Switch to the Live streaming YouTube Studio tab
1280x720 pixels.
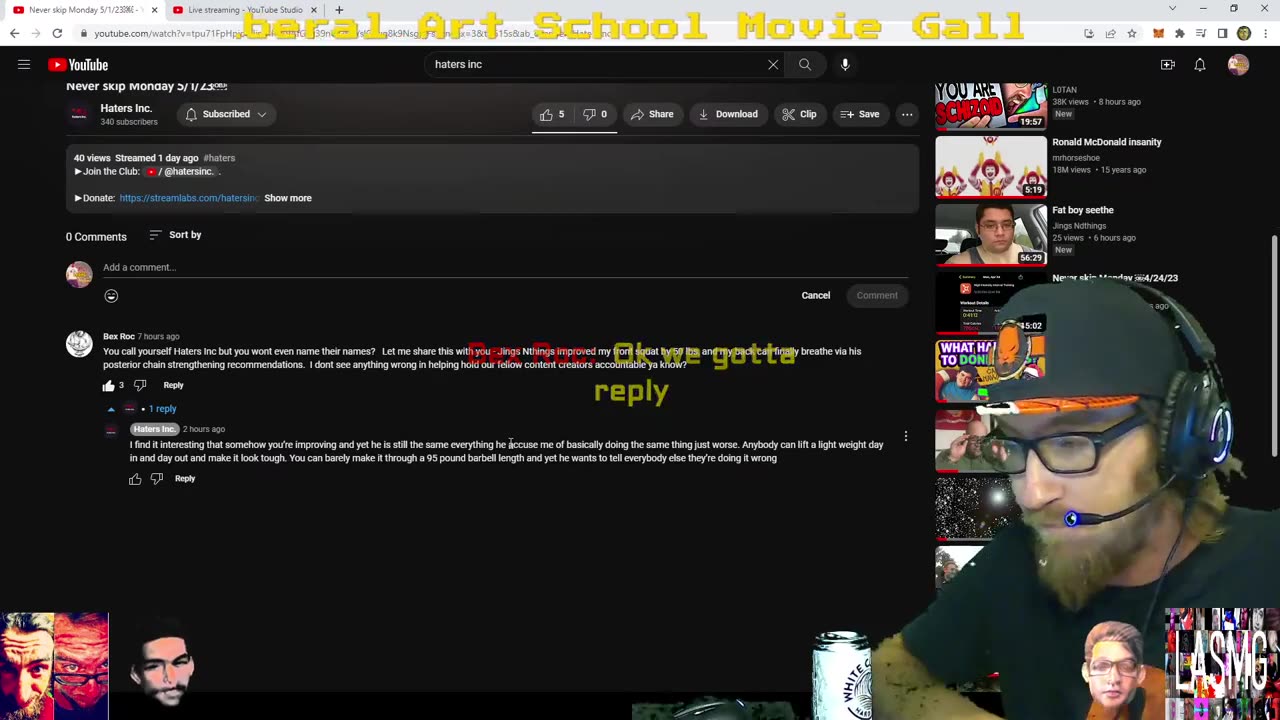coord(245,10)
